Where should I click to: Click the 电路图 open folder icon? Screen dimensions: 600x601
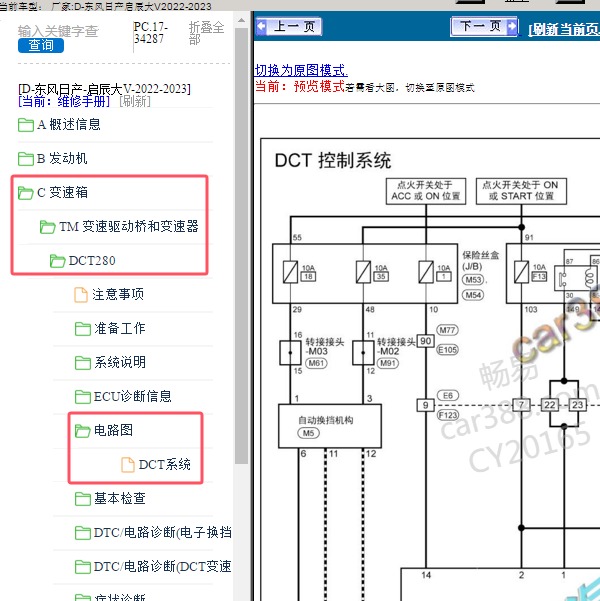coord(82,430)
